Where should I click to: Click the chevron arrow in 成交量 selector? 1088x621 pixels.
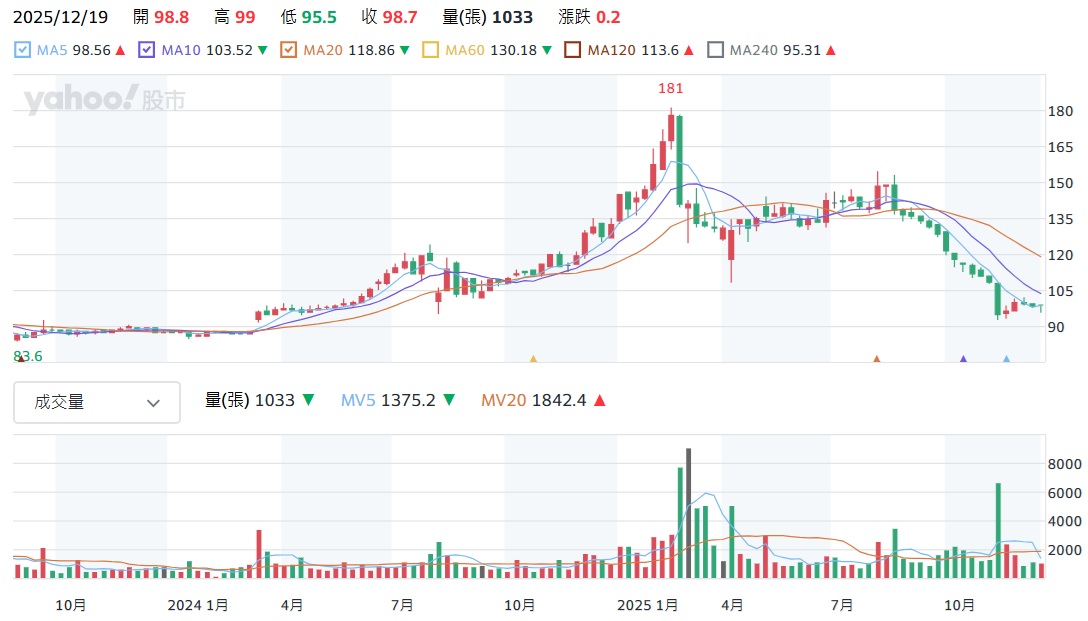(x=153, y=403)
